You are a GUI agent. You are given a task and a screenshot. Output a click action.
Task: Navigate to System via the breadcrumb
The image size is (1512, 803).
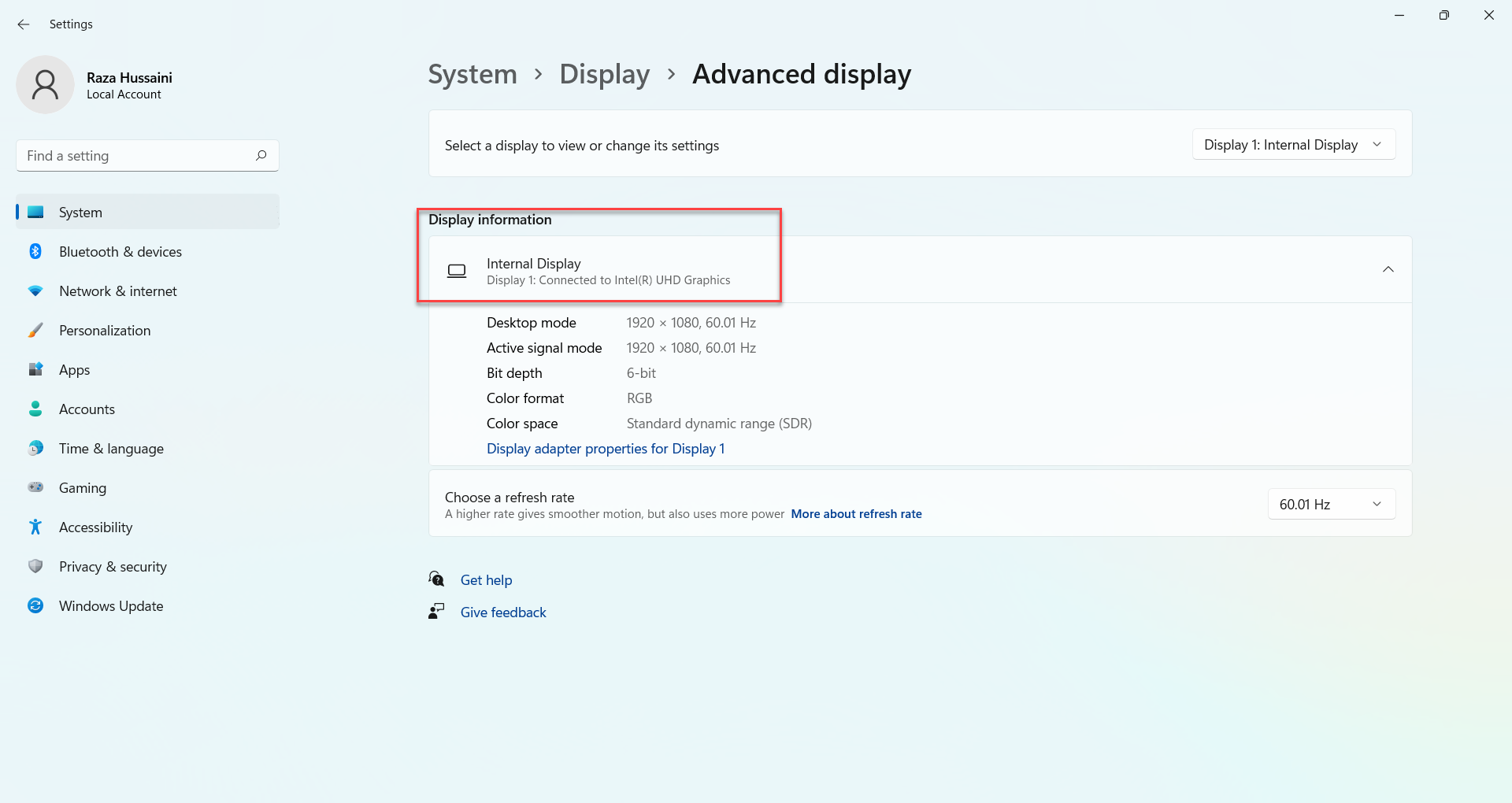coord(472,73)
